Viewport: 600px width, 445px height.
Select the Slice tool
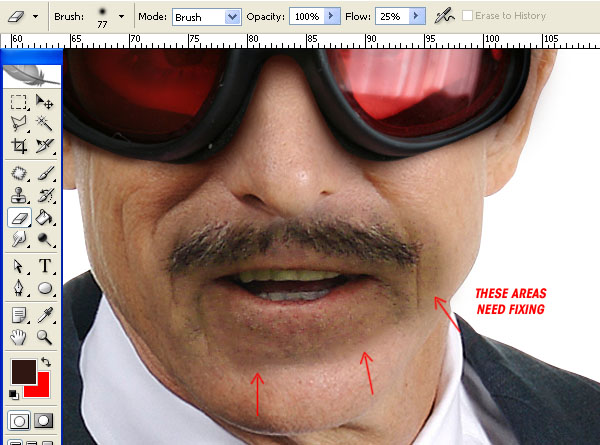tap(44, 145)
